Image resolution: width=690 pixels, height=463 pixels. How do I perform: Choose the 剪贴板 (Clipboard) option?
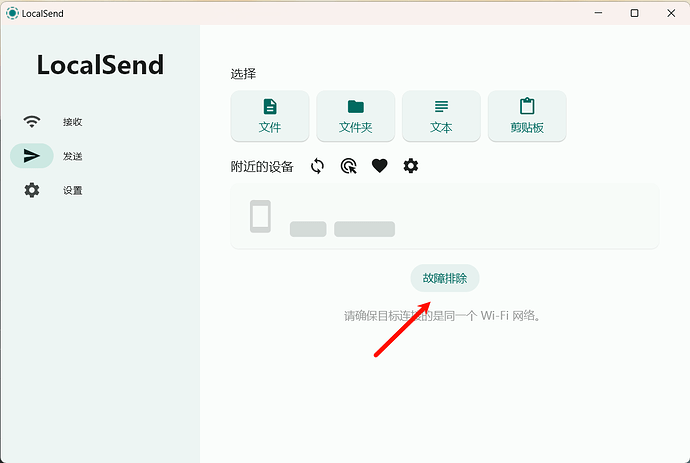(527, 116)
